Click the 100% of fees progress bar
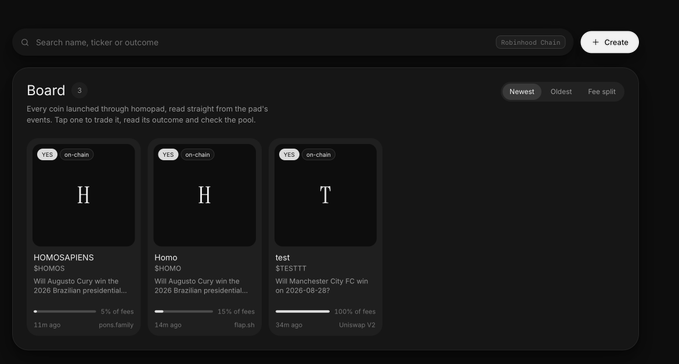The width and height of the screenshot is (679, 364). click(x=302, y=311)
